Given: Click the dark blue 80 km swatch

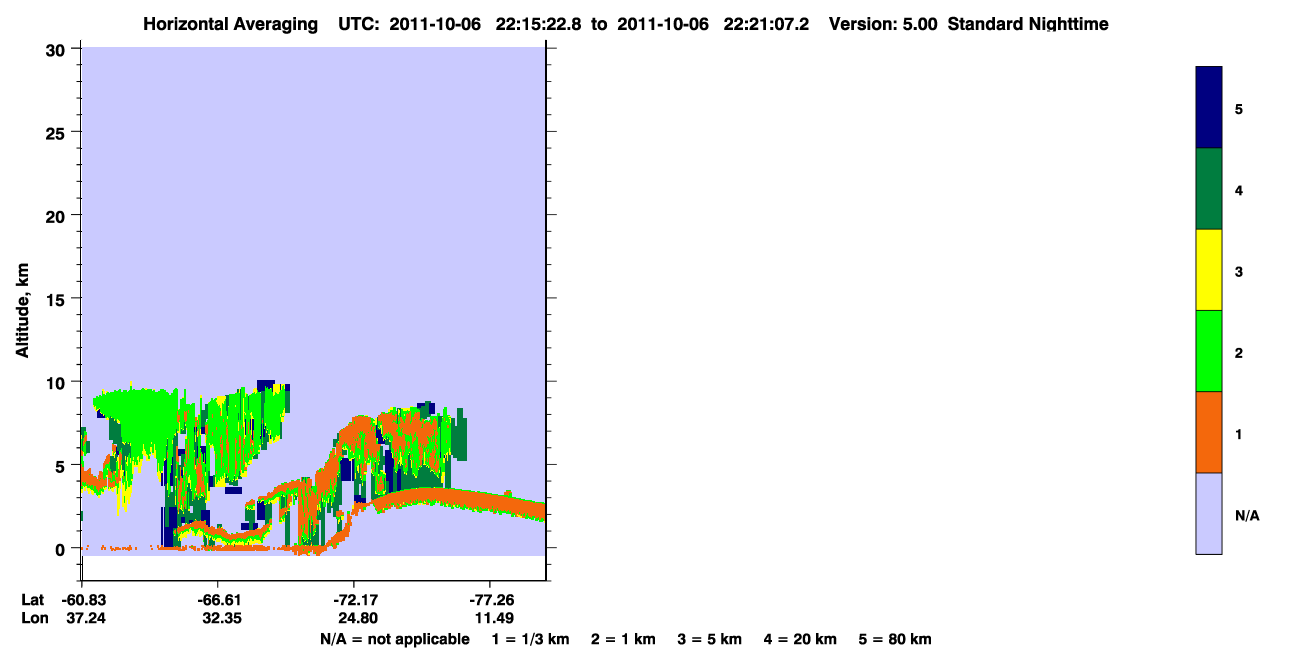Looking at the screenshot, I should pos(1209,107).
